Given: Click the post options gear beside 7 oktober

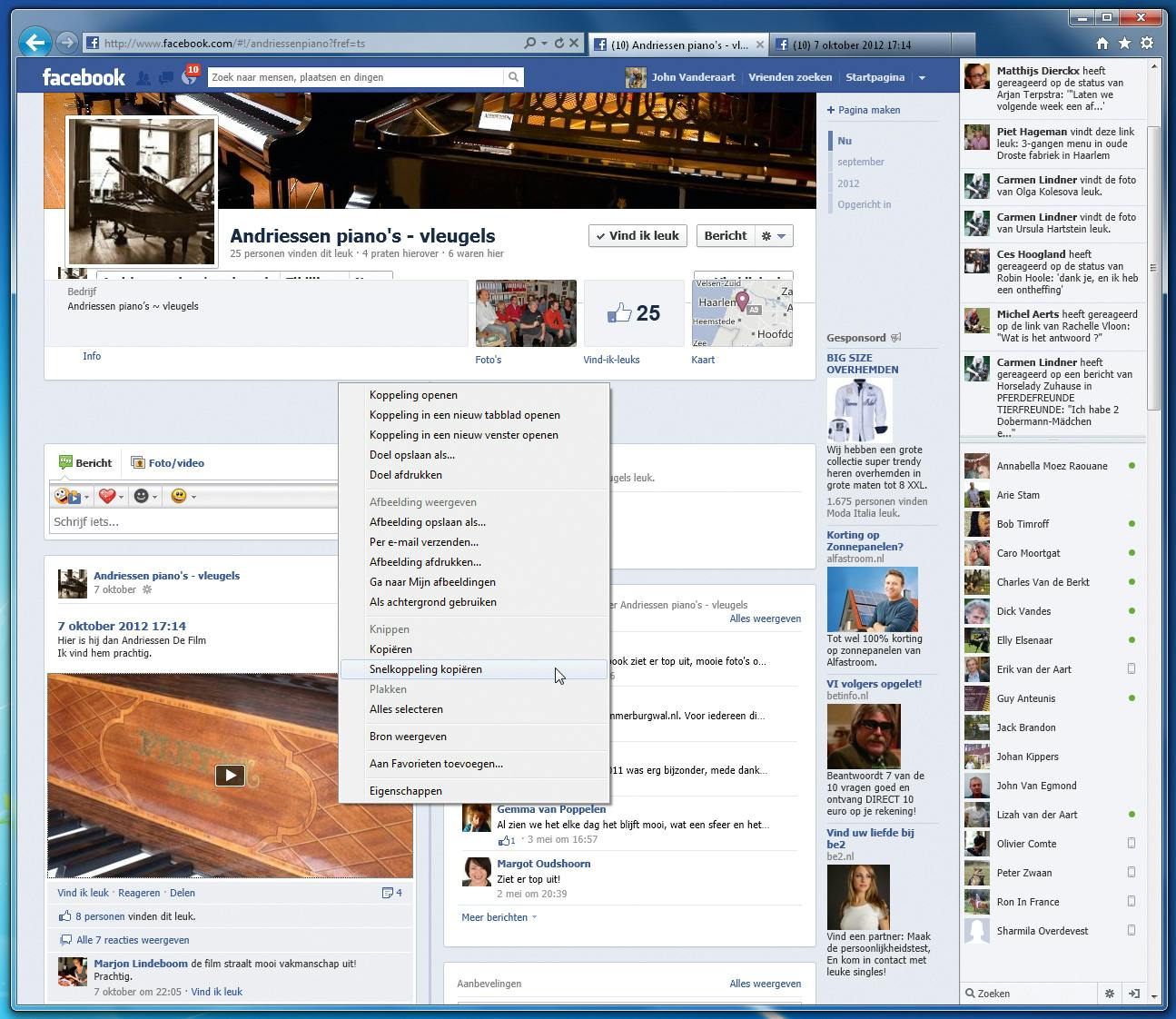Looking at the screenshot, I should (x=147, y=590).
